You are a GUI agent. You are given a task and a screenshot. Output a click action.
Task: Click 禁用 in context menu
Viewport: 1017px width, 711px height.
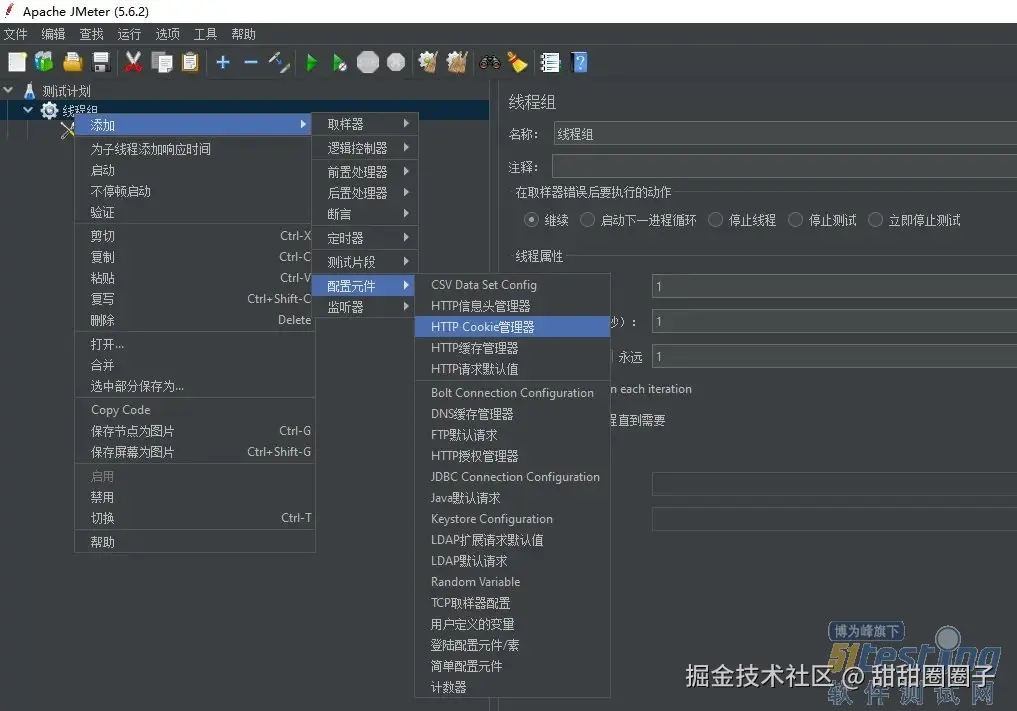[195, 497]
